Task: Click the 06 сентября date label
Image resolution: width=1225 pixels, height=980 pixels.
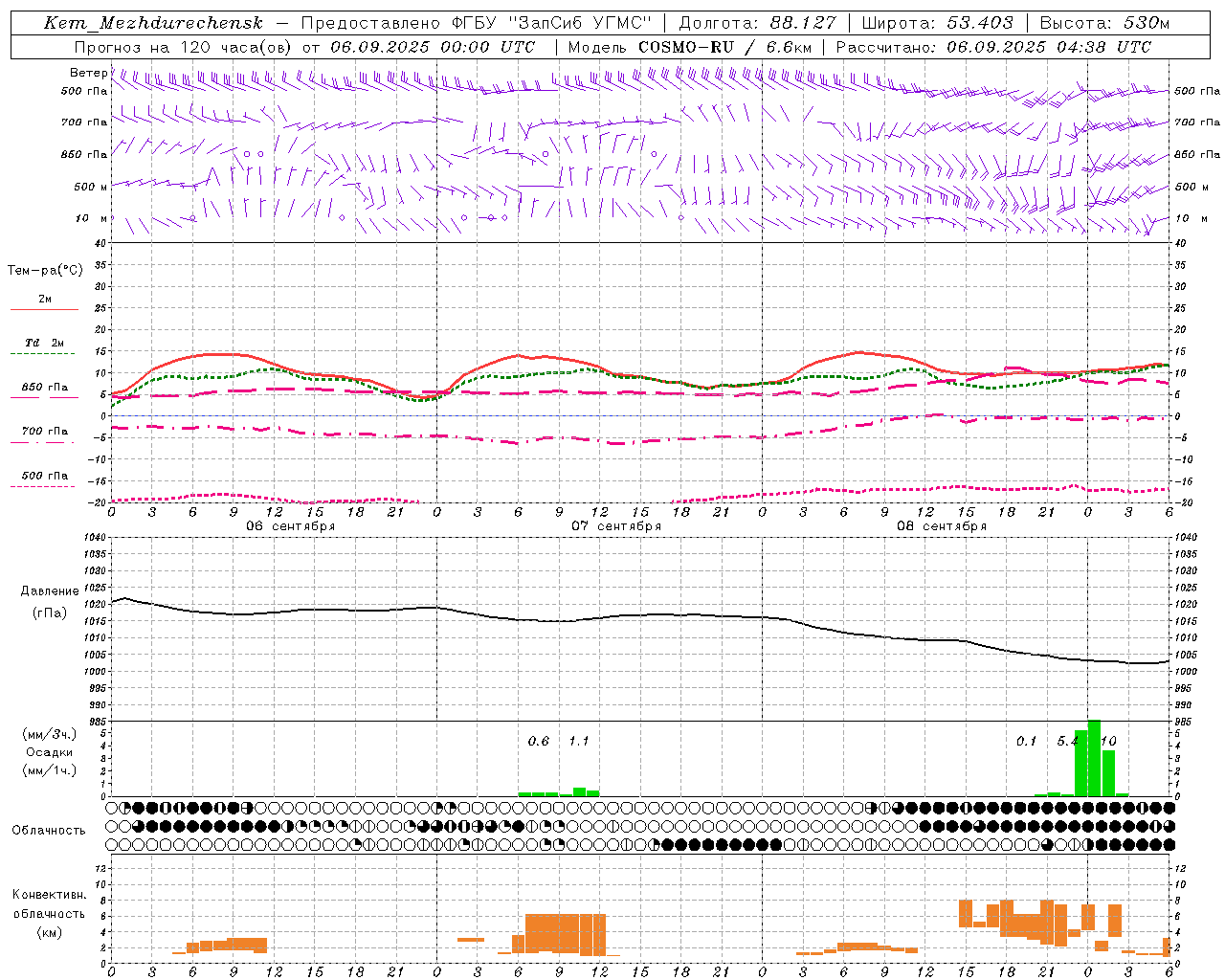Action: 291,526
